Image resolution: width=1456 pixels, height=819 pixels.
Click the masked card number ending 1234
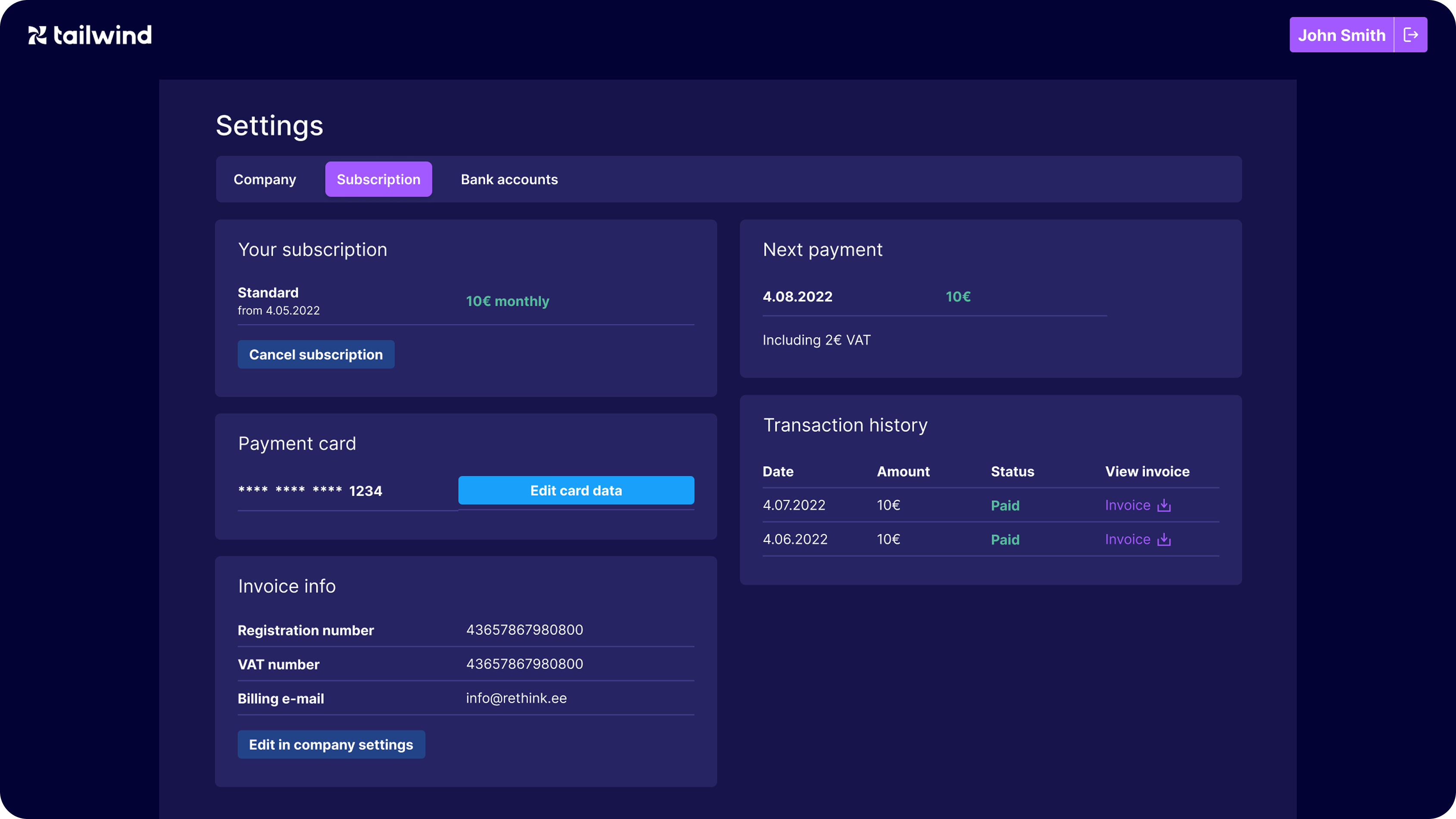[310, 491]
